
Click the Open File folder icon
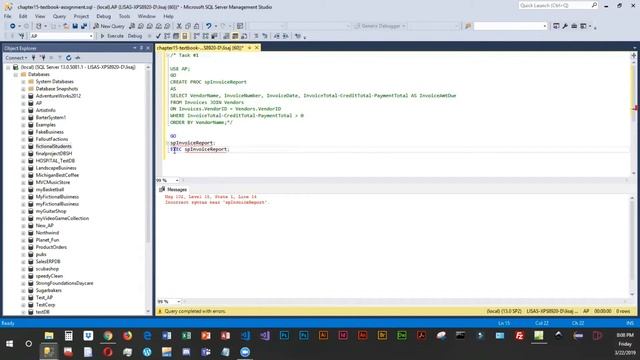66,26
